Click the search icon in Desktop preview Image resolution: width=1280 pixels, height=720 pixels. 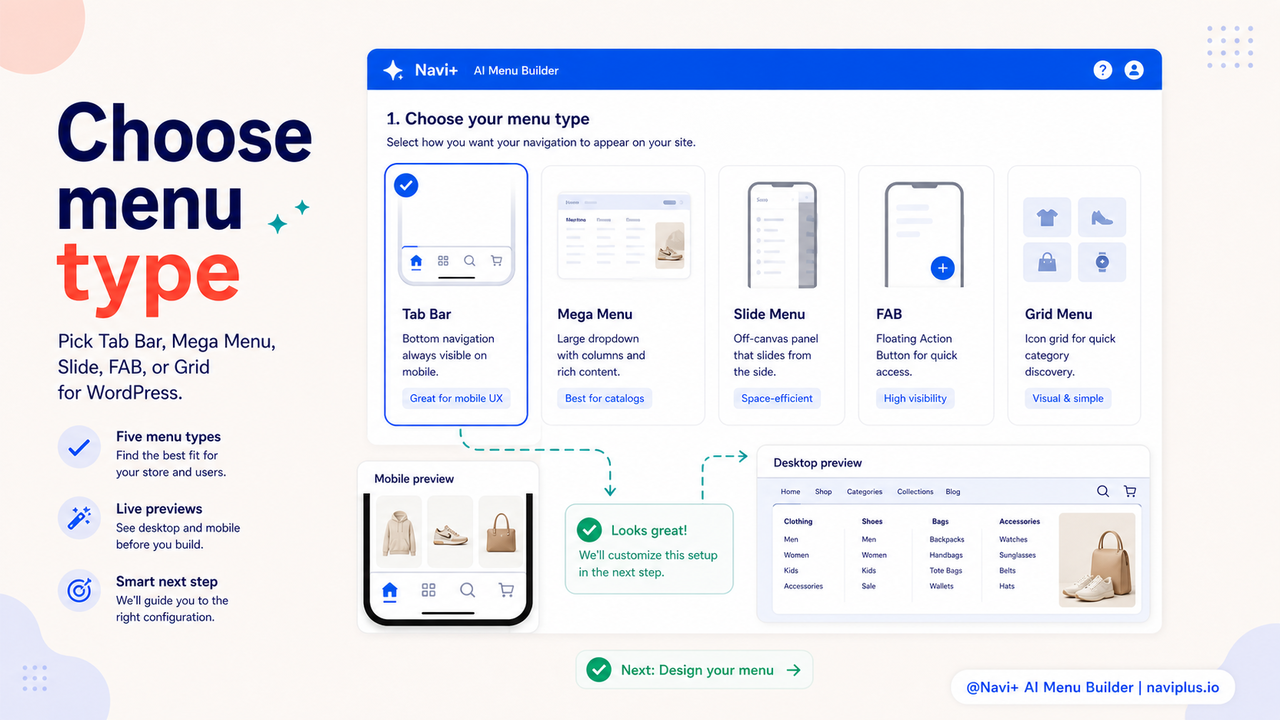1103,491
